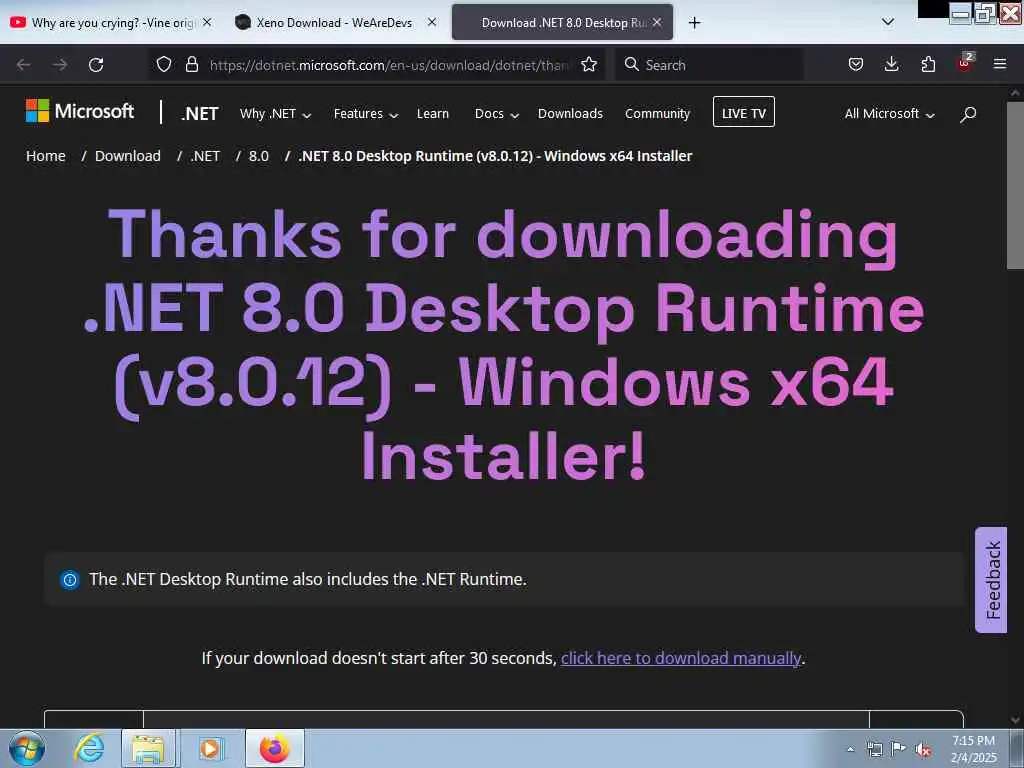The height and width of the screenshot is (768, 1024).
Task: Open a new browser tab
Action: (694, 23)
